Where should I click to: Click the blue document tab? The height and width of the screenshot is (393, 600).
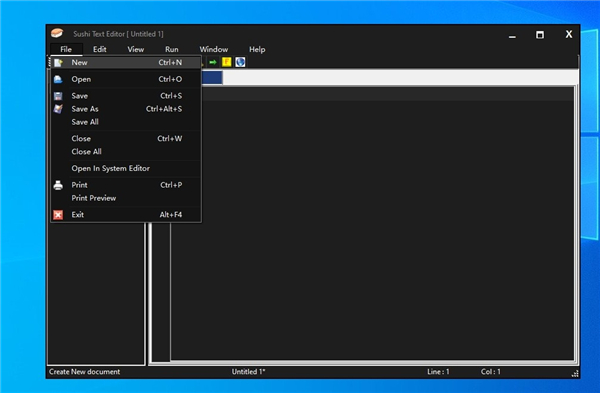pos(212,78)
